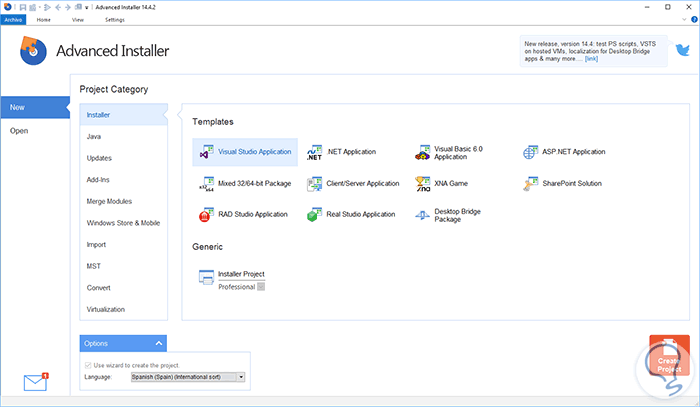Click the blue help question mark icon
The width and height of the screenshot is (700, 407).
[x=694, y=20]
